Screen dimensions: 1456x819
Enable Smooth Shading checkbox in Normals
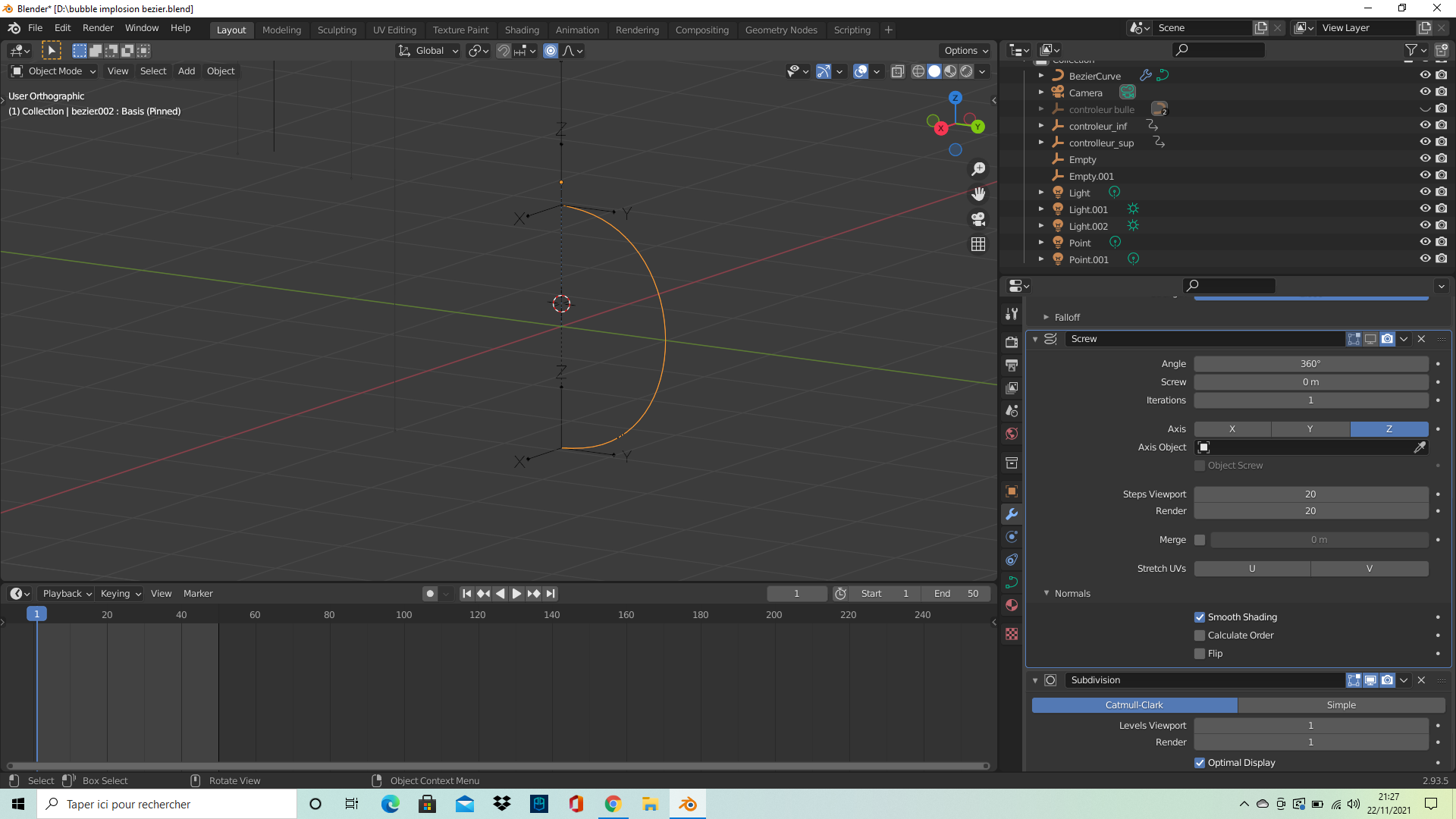1199,617
